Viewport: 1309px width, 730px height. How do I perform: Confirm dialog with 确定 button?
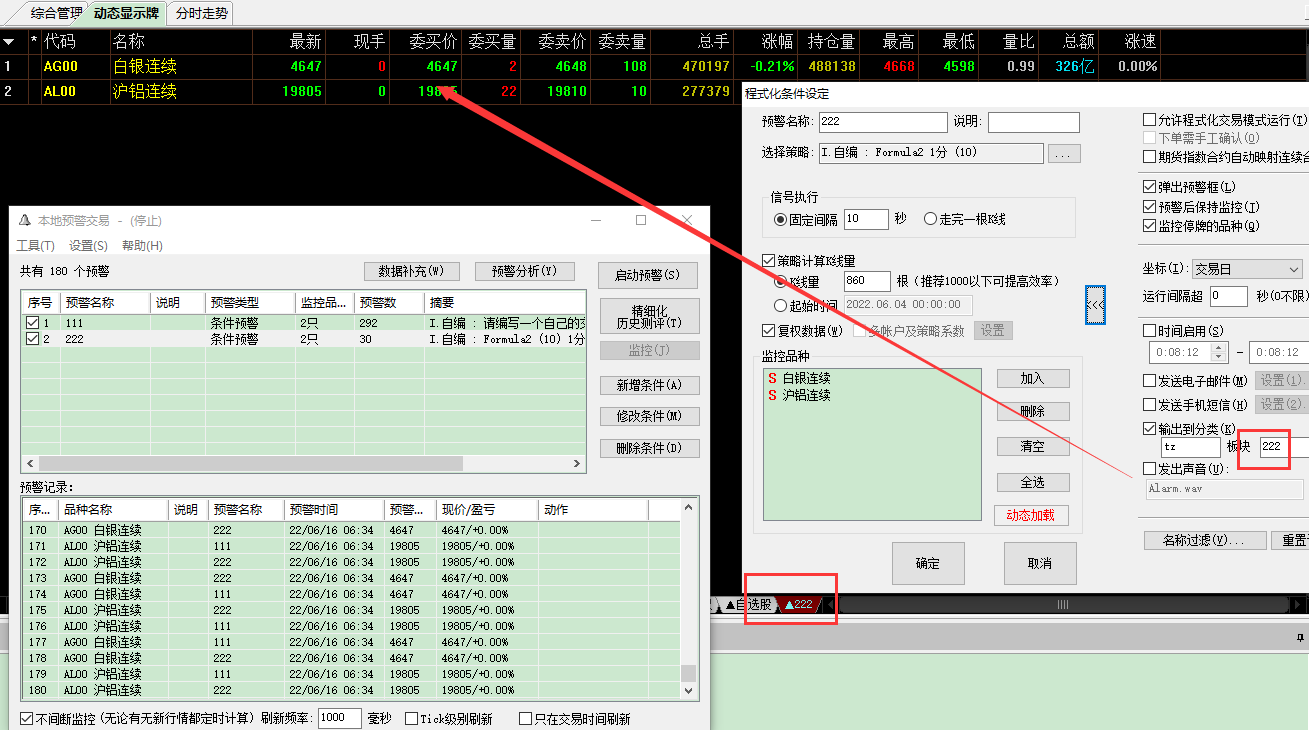[x=928, y=564]
